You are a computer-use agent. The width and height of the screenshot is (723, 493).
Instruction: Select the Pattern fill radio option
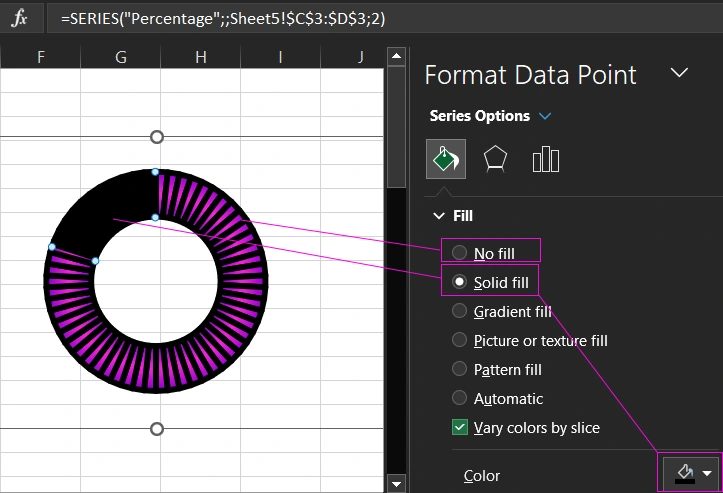click(x=460, y=369)
